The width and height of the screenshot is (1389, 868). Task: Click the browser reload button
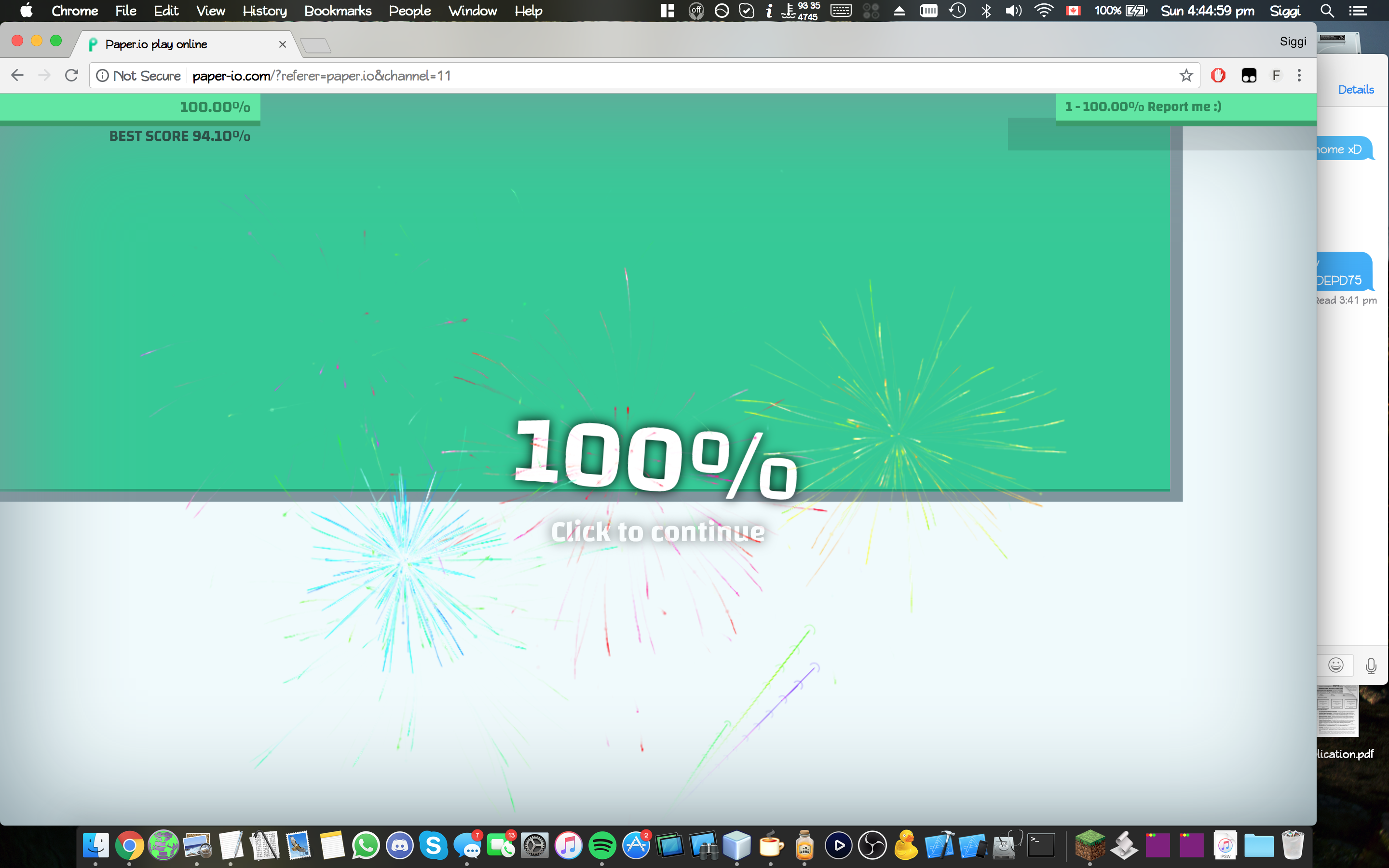coord(71,75)
